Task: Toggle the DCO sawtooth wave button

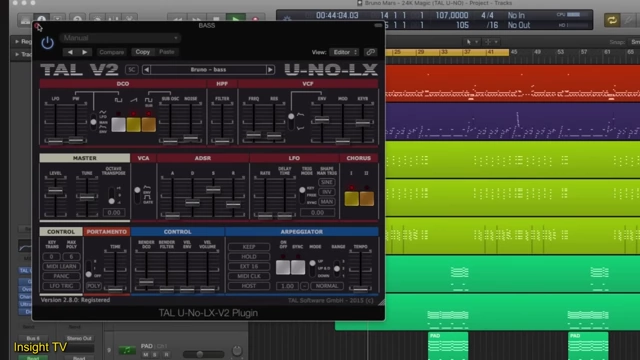Action: (133, 124)
